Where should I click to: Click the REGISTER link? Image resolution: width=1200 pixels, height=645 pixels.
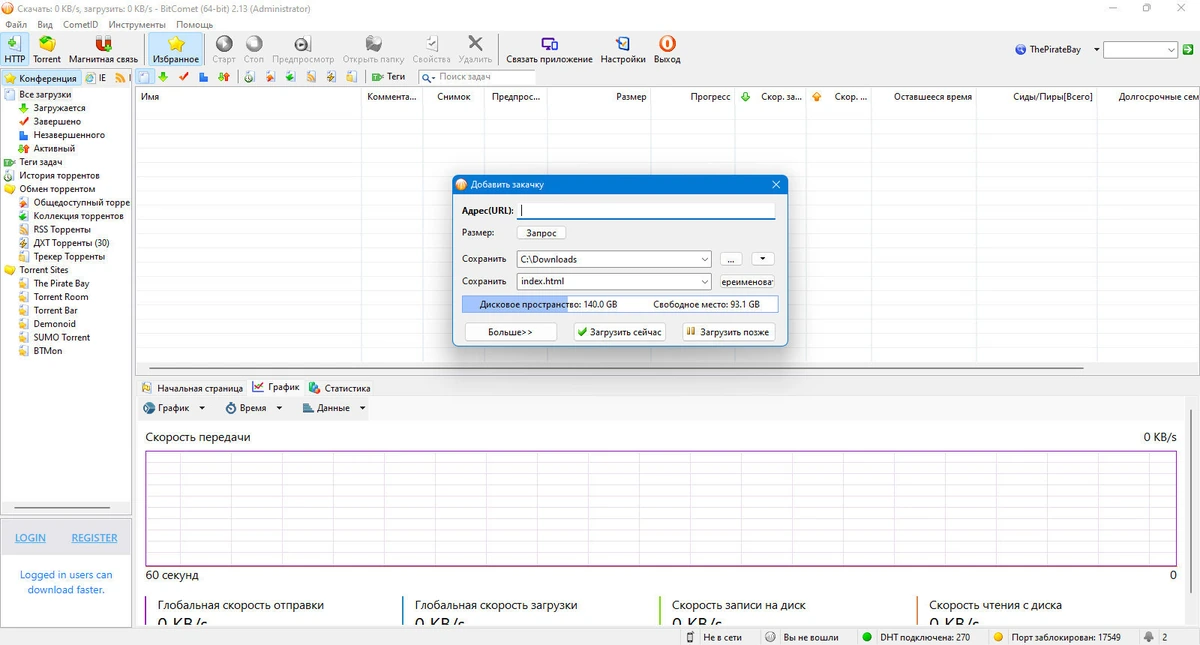point(94,538)
